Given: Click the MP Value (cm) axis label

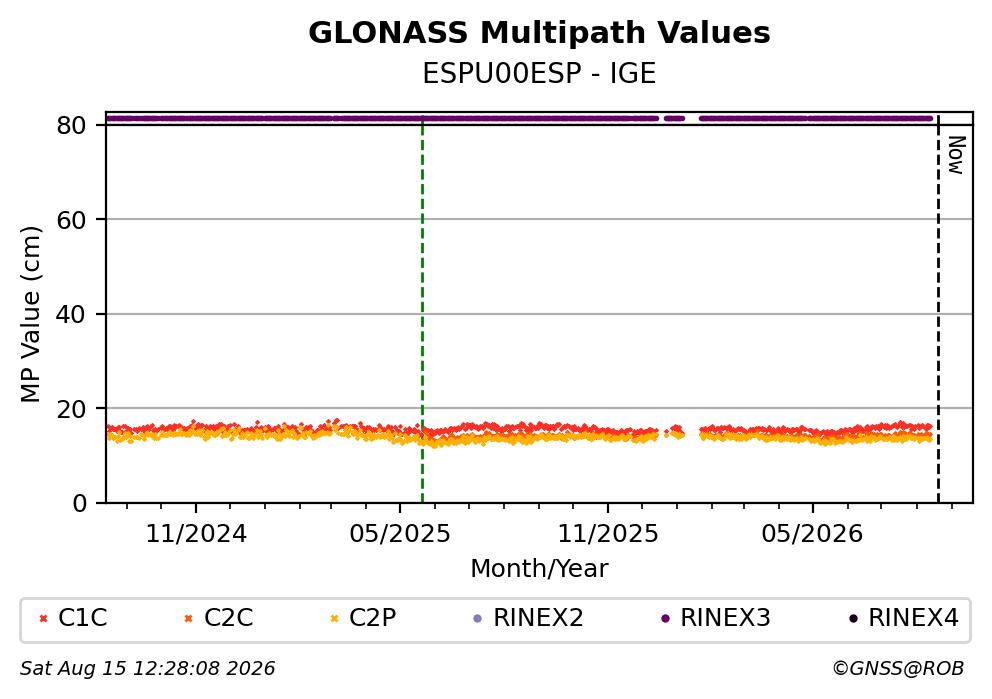Looking at the screenshot, I should coord(30,314).
